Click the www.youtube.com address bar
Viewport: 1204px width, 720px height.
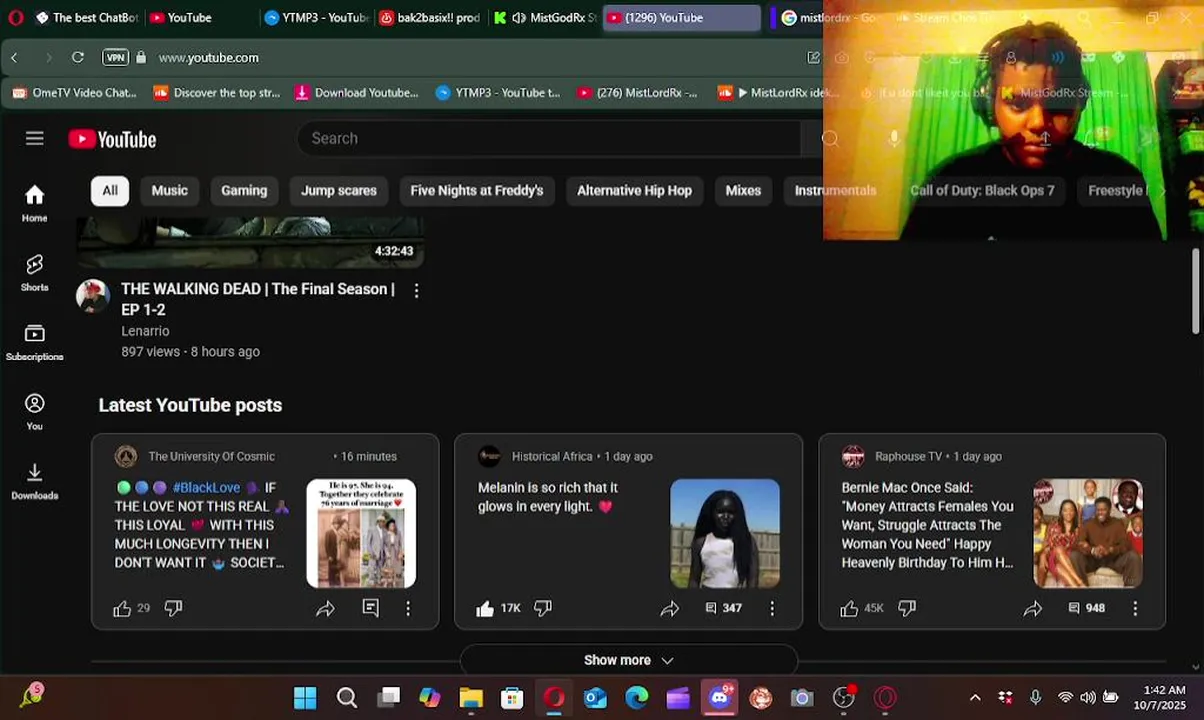208,57
